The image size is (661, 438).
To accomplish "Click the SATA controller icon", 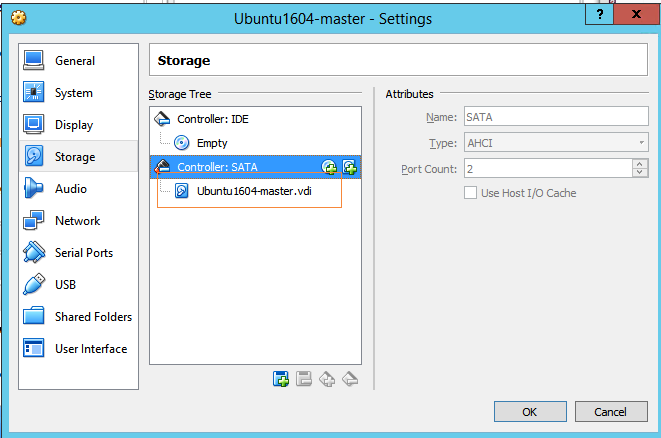I will click(162, 167).
